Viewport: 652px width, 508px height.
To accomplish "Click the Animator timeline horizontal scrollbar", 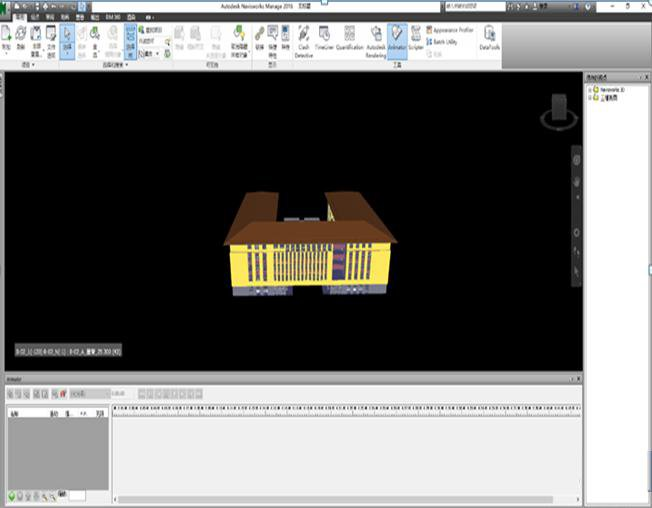I will (x=335, y=499).
